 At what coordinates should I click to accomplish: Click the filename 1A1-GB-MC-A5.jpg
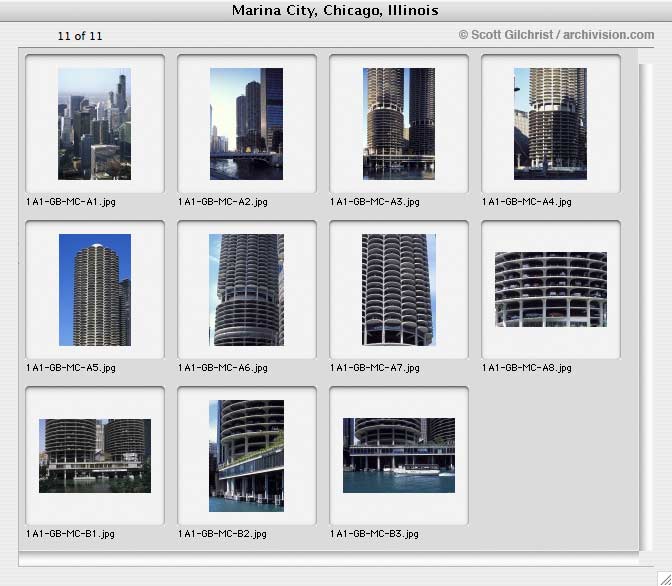click(x=71, y=368)
